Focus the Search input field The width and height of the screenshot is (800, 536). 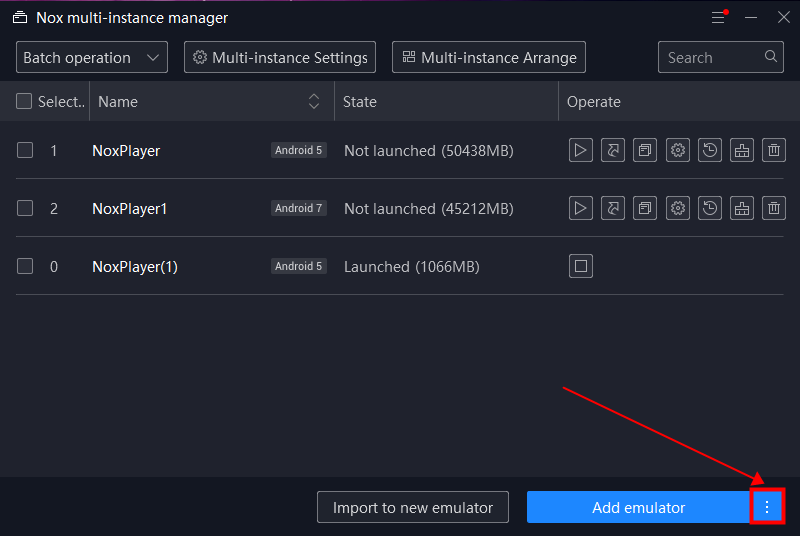tap(710, 58)
